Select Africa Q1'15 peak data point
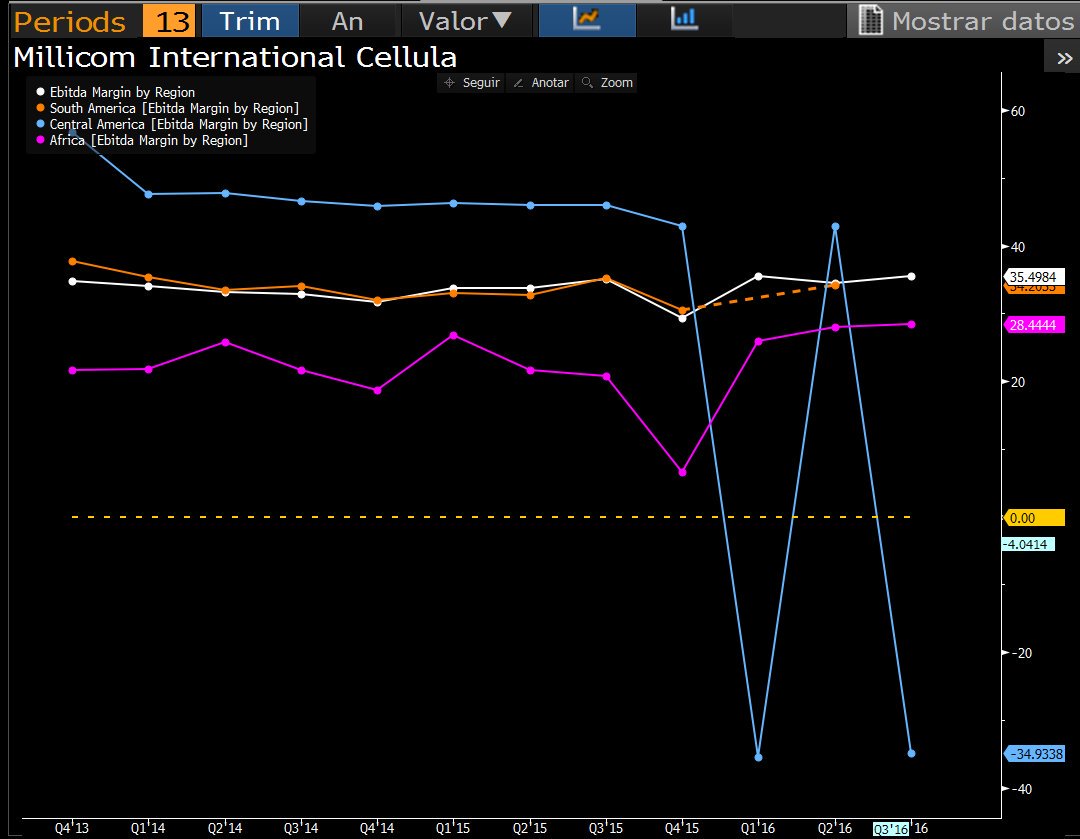The height and width of the screenshot is (839, 1080). [x=453, y=335]
